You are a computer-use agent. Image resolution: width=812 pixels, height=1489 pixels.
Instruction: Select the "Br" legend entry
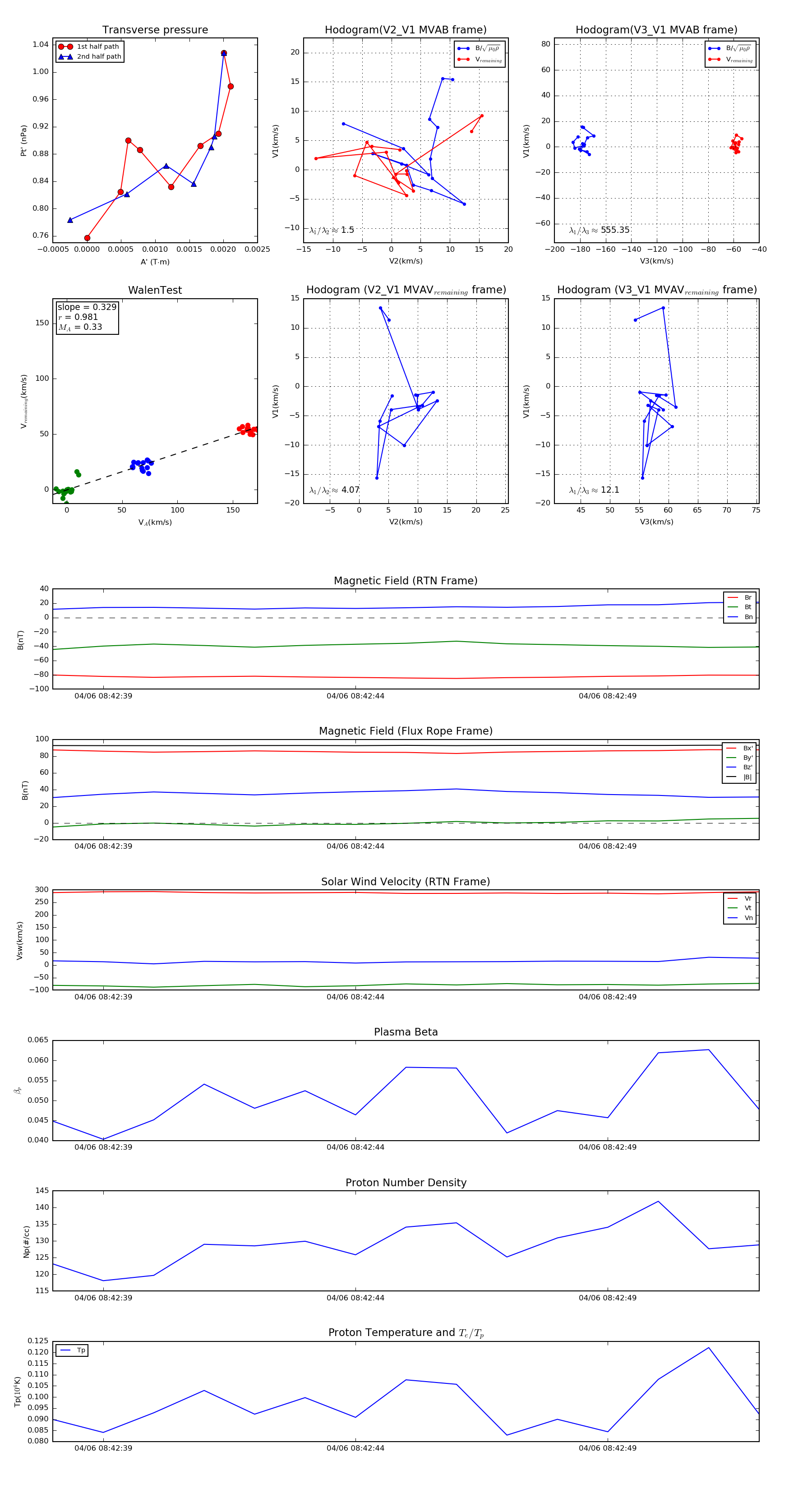click(740, 598)
